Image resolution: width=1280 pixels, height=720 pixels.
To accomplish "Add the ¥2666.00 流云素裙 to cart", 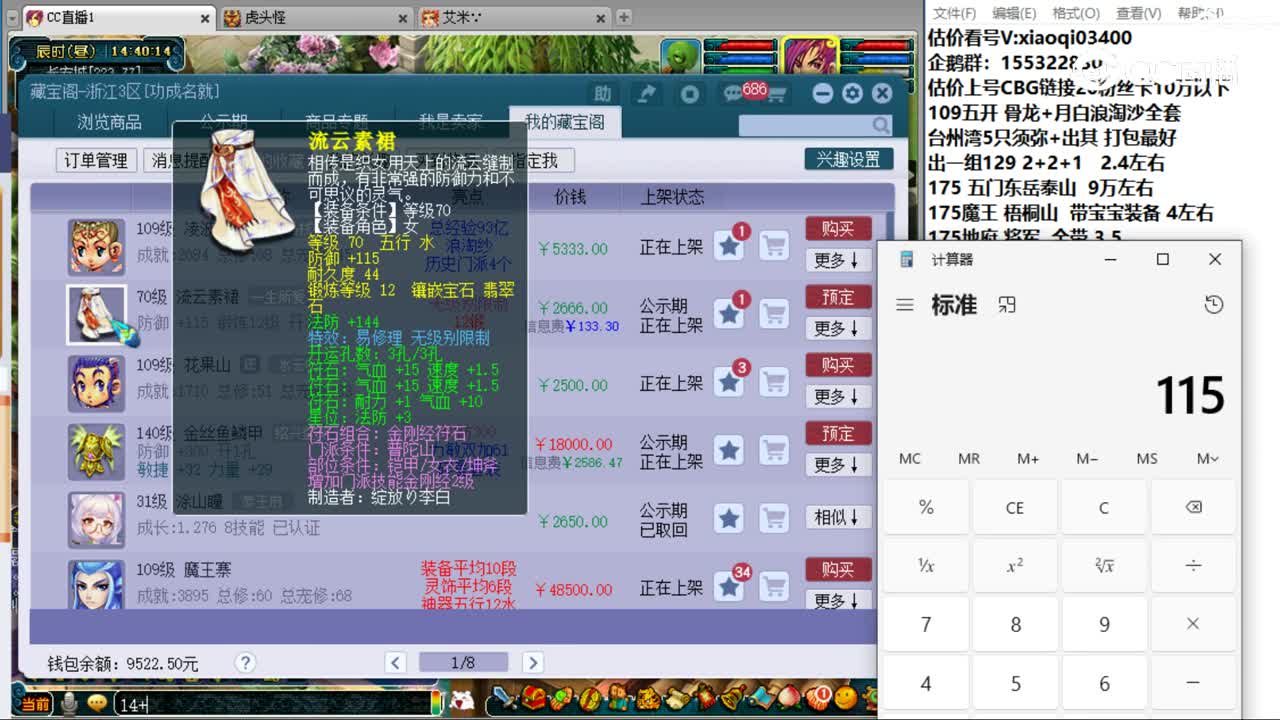I will 774,314.
